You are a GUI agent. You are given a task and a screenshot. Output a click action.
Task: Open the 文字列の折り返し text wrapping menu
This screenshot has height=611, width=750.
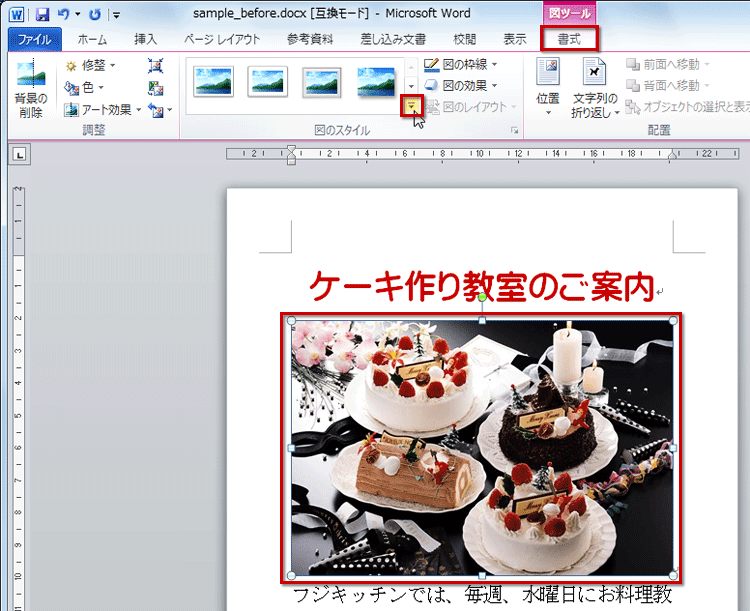(595, 88)
